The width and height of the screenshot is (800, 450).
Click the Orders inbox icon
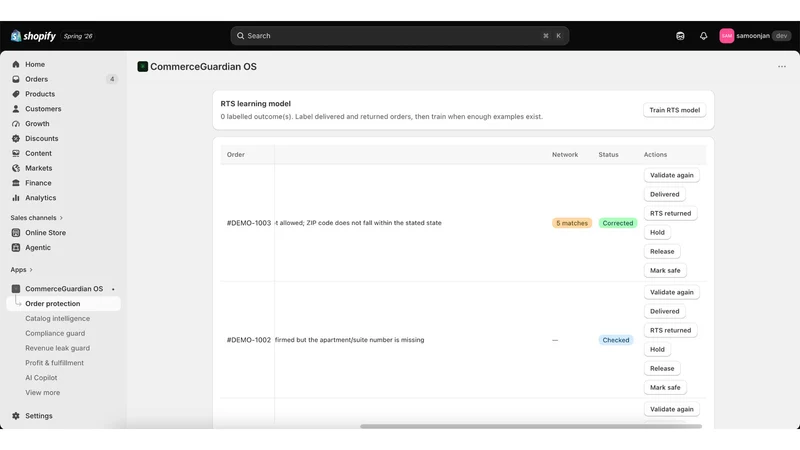[16, 79]
